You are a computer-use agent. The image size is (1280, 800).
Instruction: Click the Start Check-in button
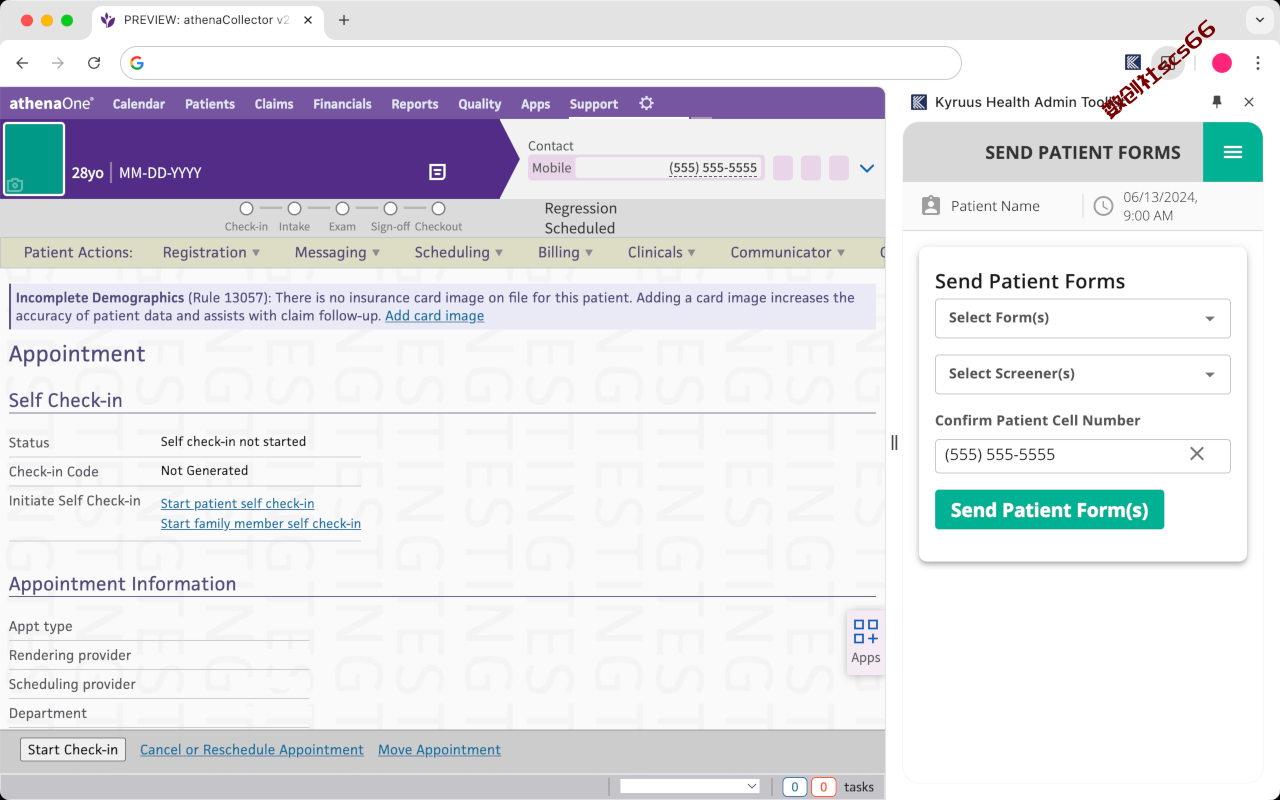(73, 750)
